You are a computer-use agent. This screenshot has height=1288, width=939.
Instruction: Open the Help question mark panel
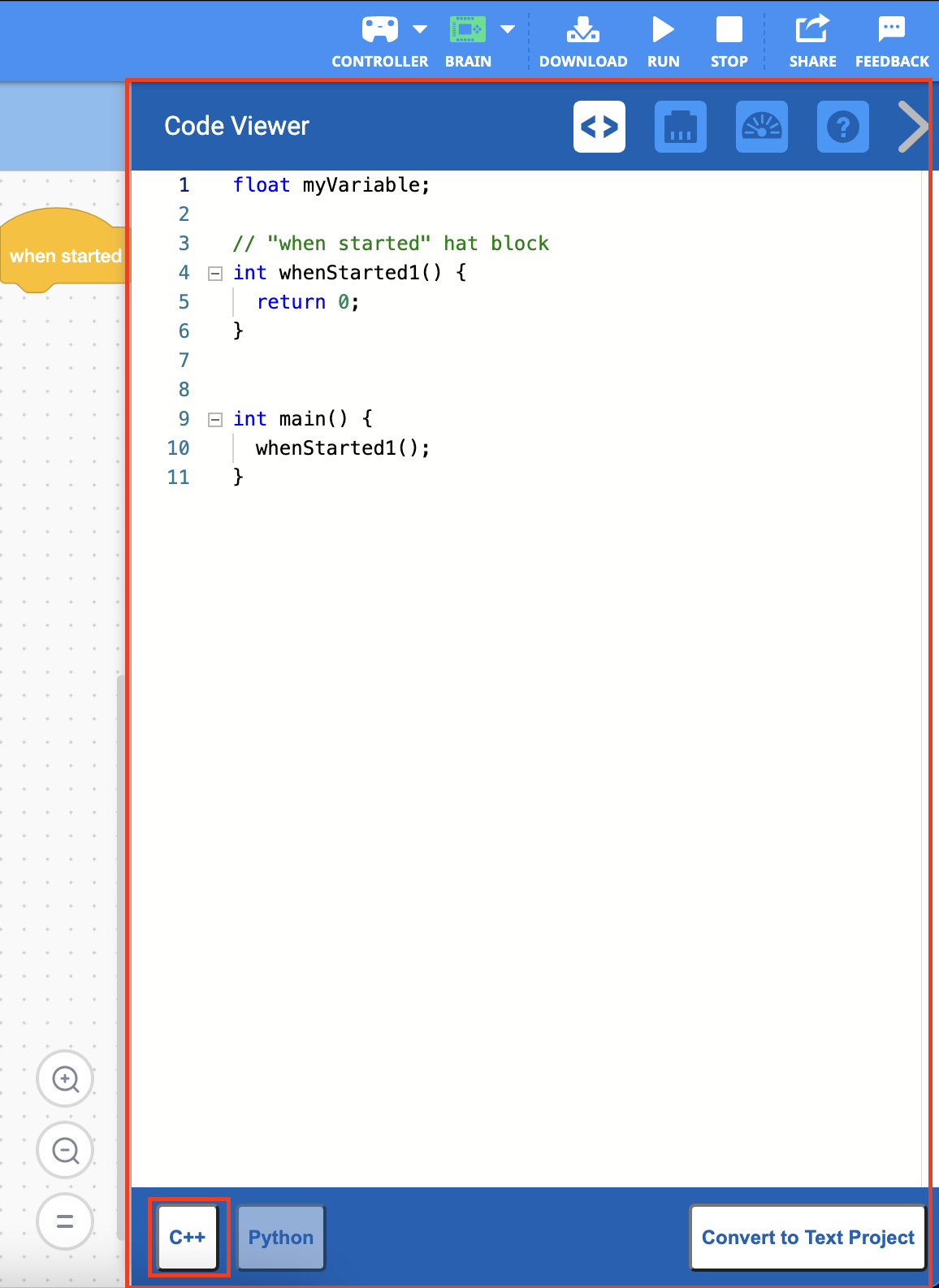point(843,127)
